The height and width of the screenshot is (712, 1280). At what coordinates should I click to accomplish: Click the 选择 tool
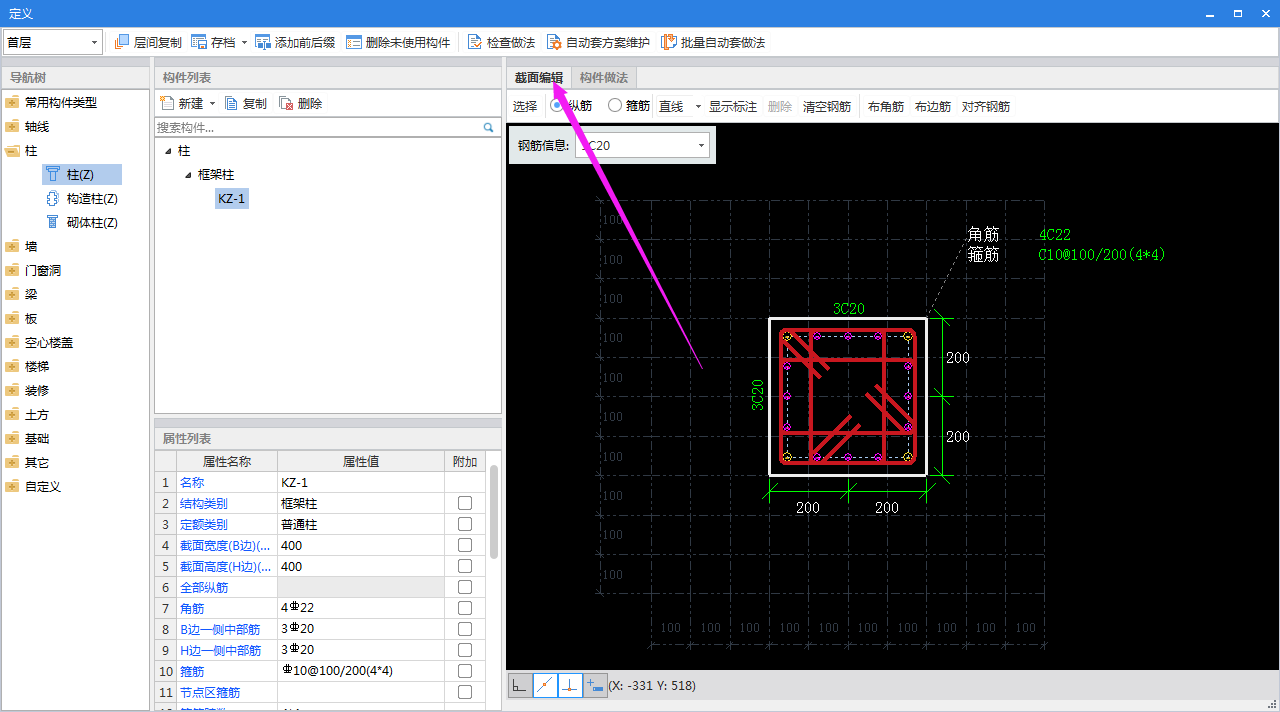tap(525, 106)
